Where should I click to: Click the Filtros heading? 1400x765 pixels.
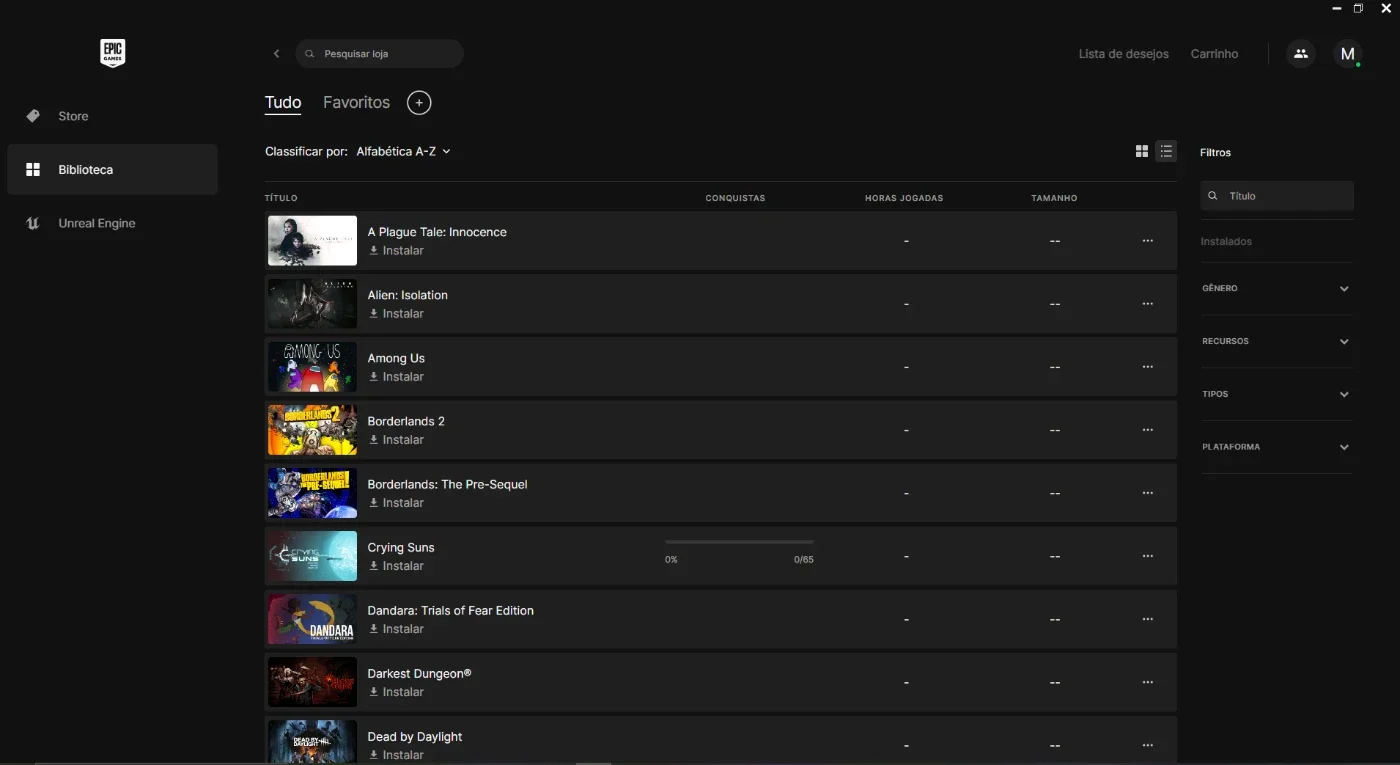(1215, 153)
